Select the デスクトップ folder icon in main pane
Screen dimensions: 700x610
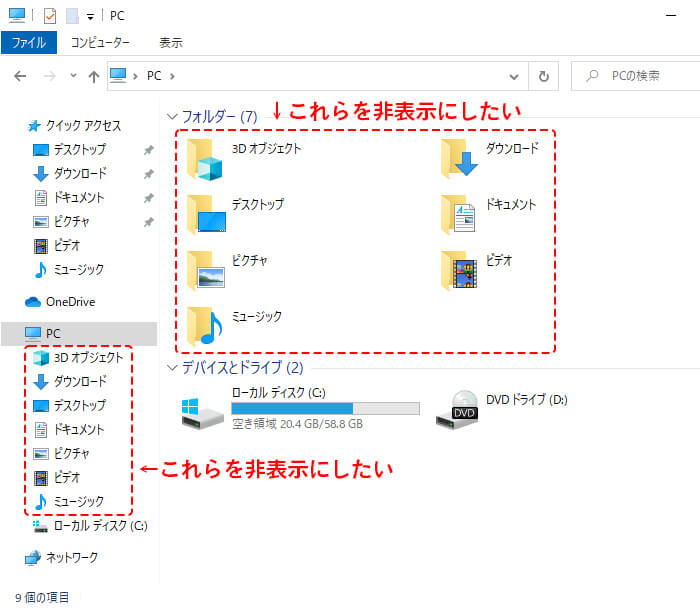206,215
